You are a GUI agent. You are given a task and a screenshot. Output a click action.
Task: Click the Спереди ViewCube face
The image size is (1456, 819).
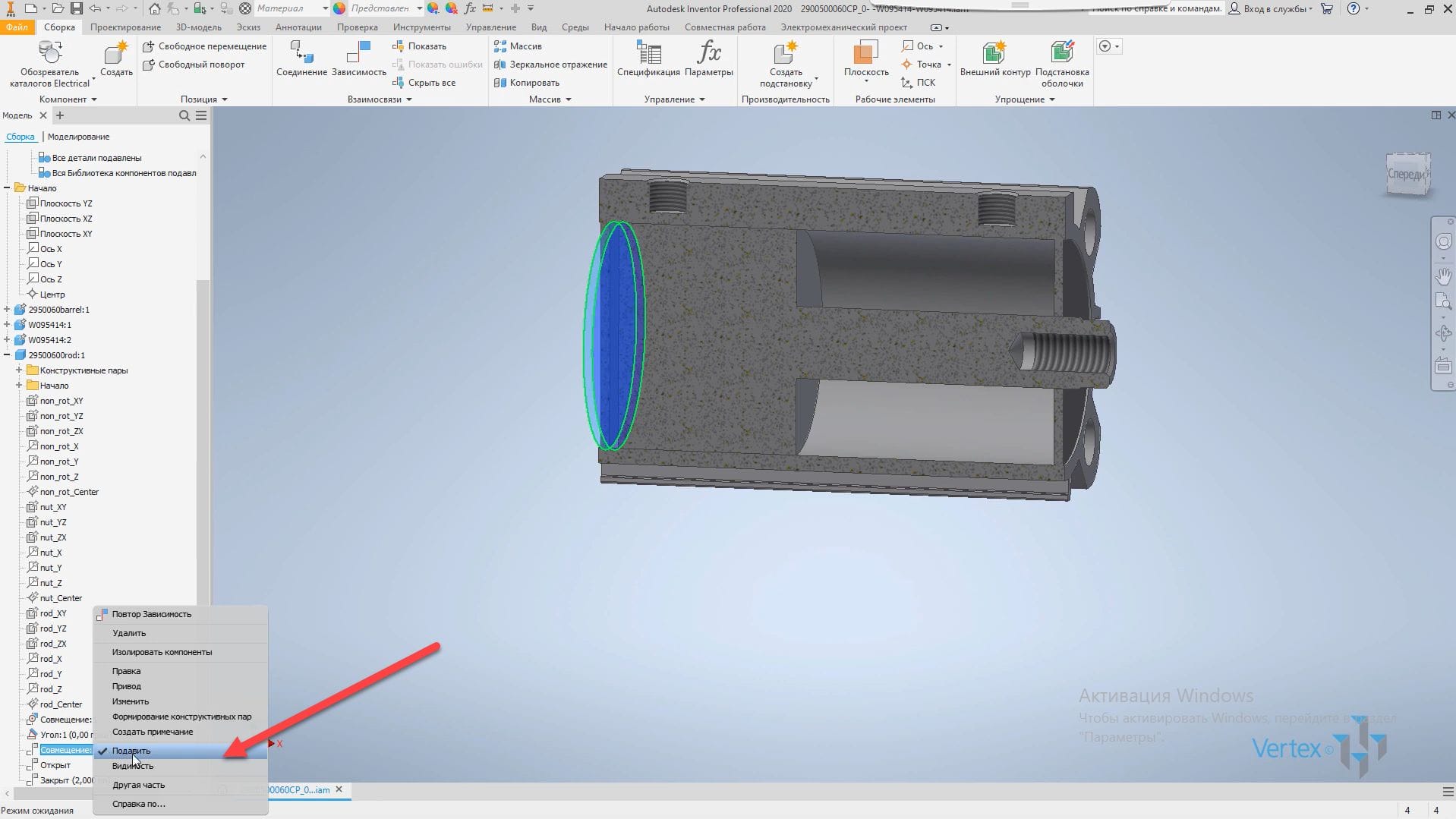click(1407, 174)
